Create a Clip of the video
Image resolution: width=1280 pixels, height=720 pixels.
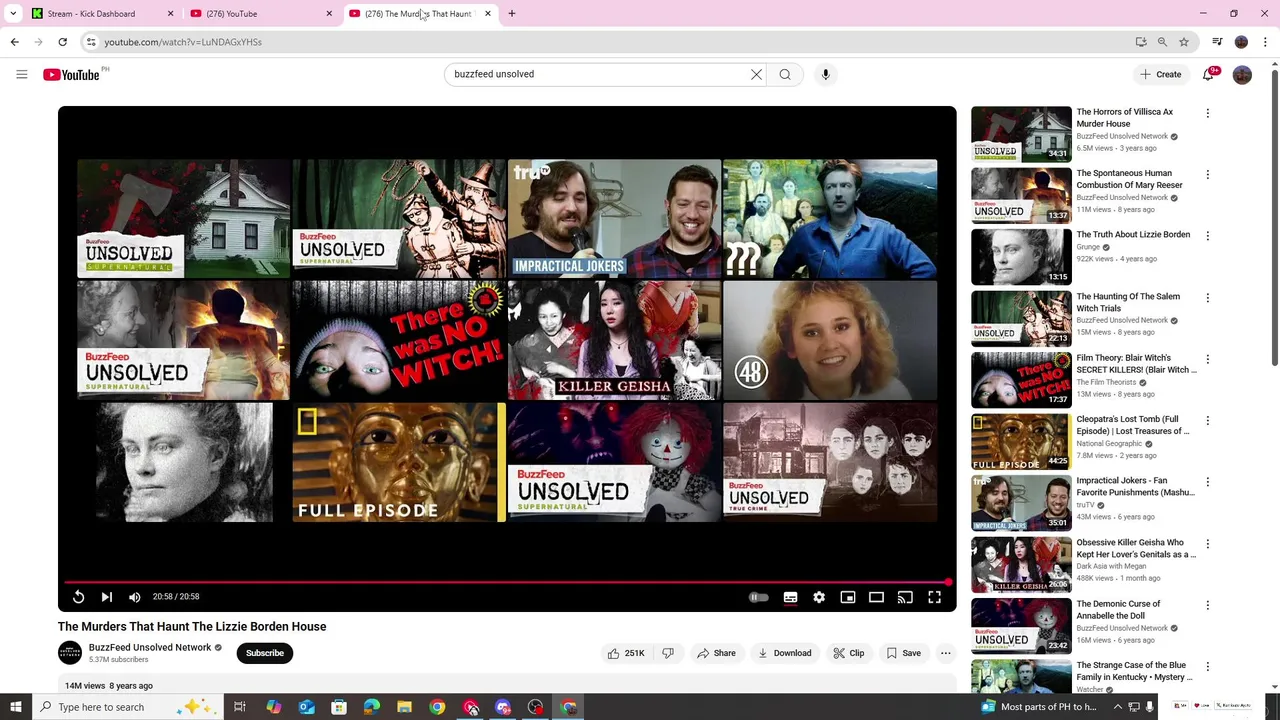coord(849,653)
